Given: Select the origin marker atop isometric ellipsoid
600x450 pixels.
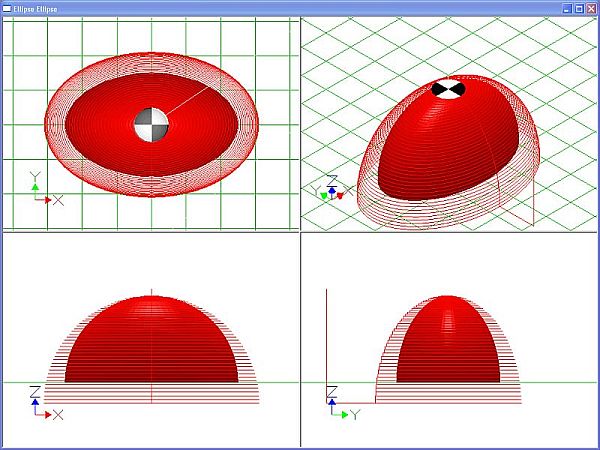Looking at the screenshot, I should (449, 89).
